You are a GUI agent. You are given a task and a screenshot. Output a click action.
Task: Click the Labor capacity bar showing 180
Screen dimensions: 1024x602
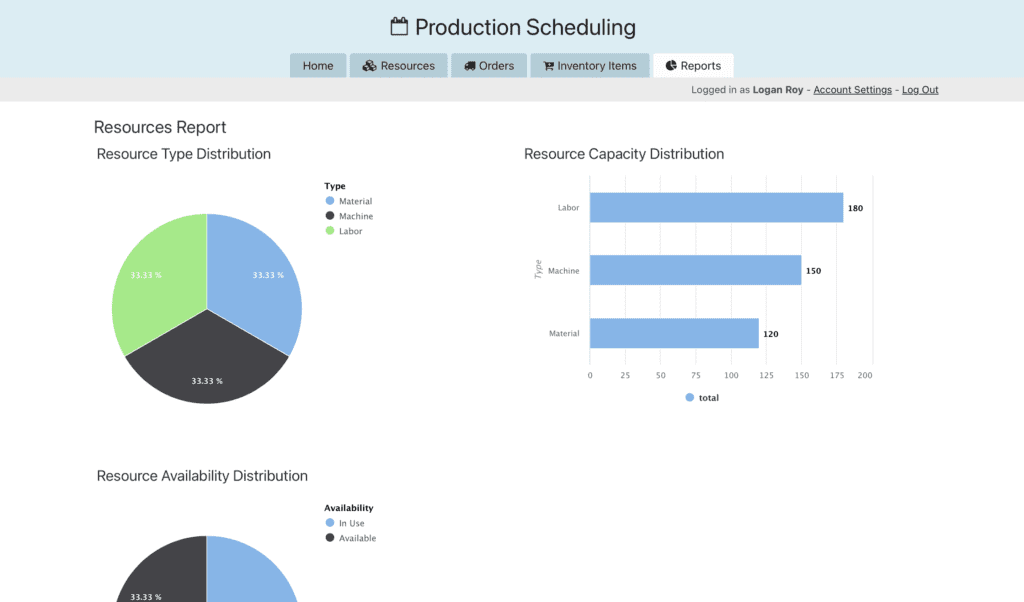pyautogui.click(x=715, y=208)
